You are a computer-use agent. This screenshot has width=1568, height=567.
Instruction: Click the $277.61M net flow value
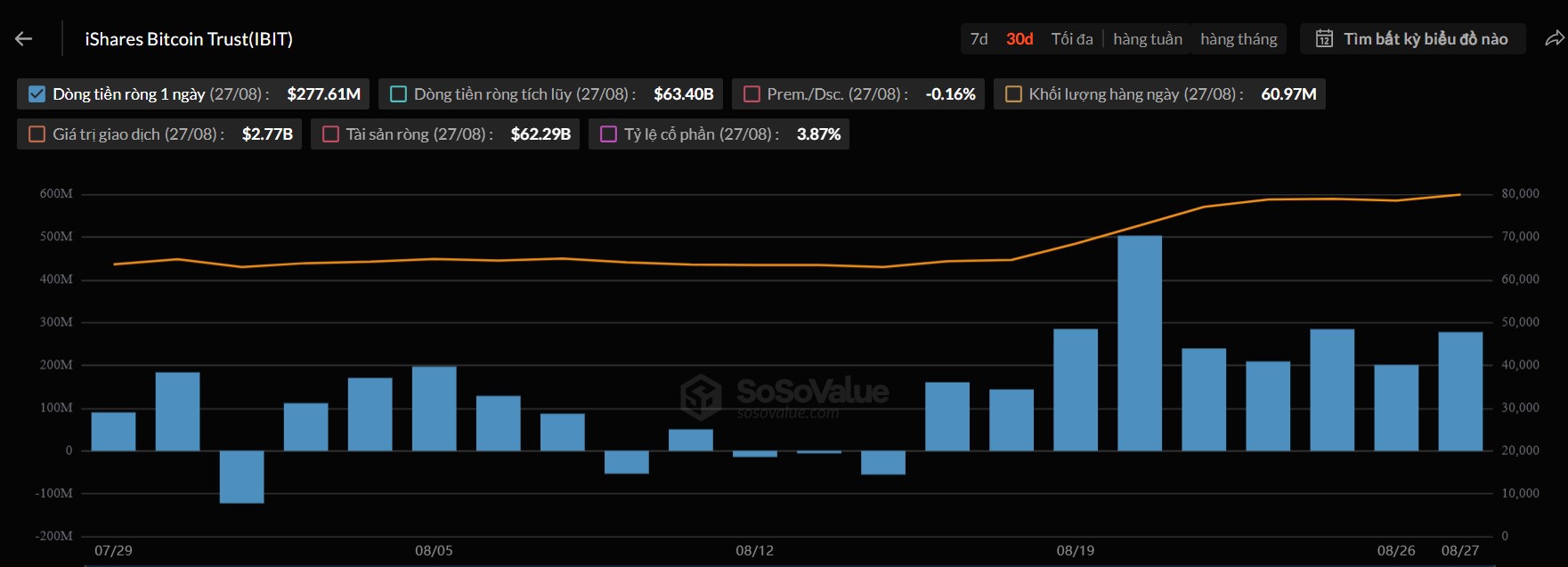[x=323, y=93]
